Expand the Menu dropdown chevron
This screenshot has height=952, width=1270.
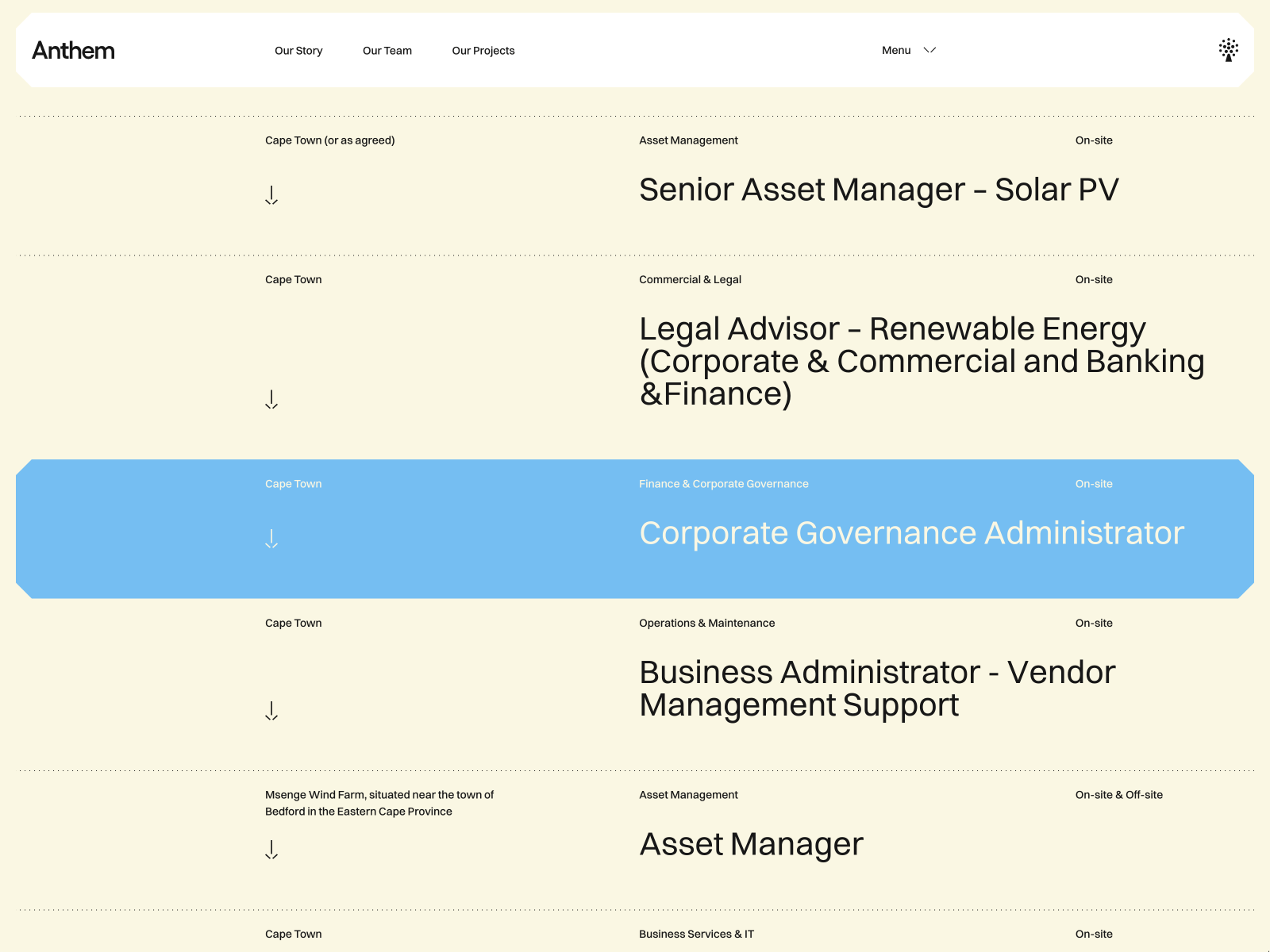coord(929,50)
